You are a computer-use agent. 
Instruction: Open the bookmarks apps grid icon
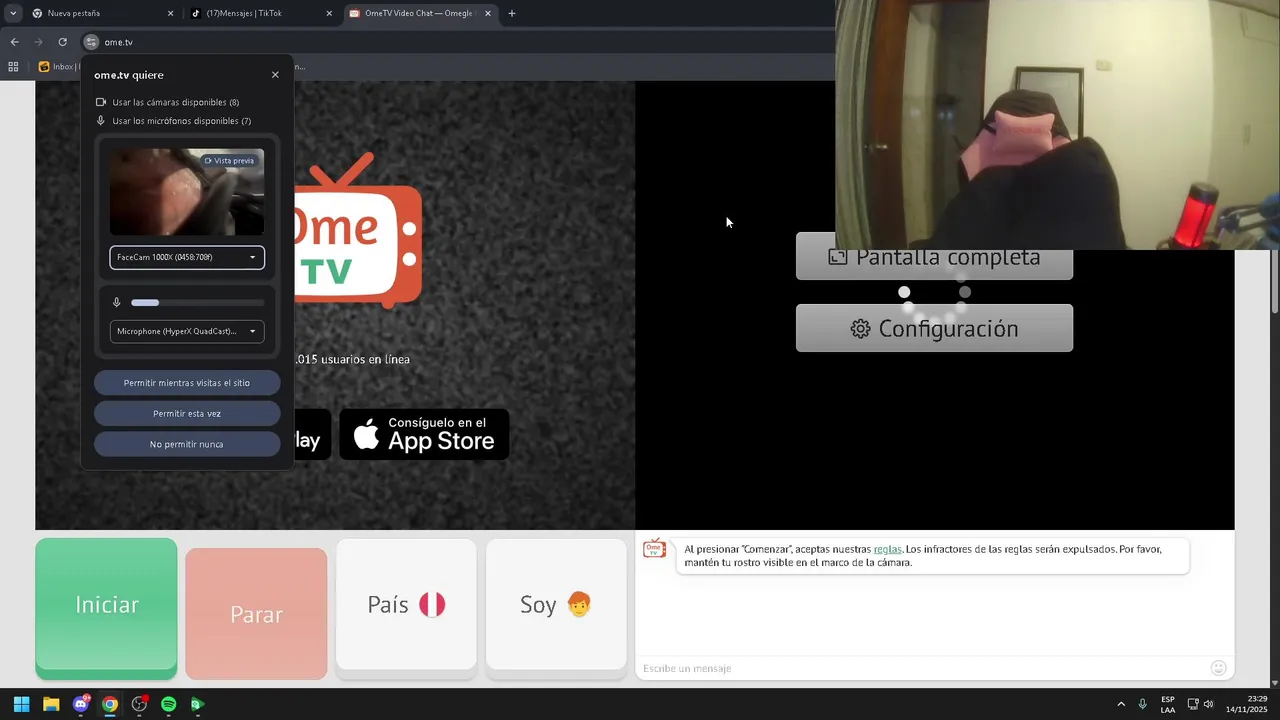coord(13,67)
